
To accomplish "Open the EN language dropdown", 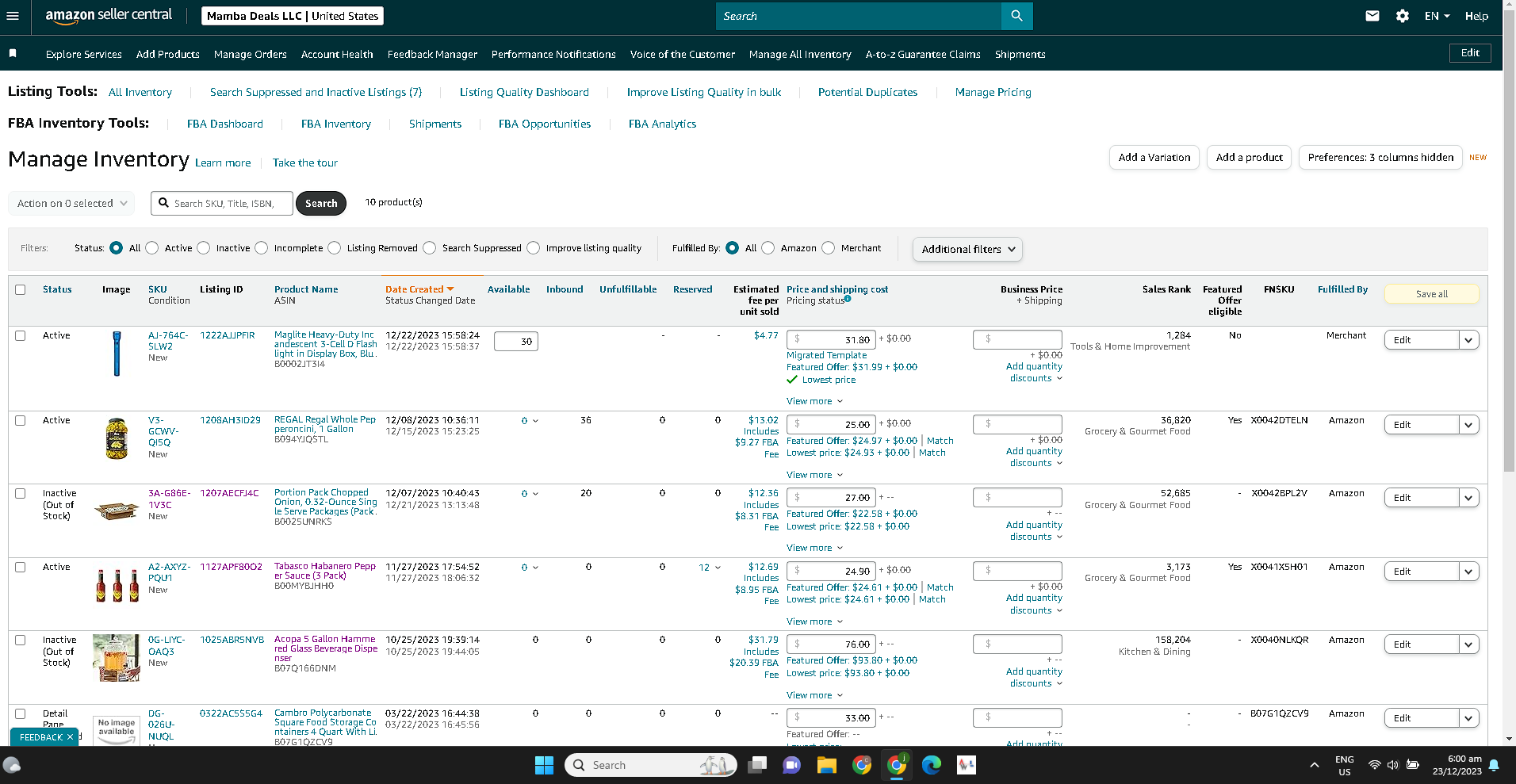I will pos(1437,16).
